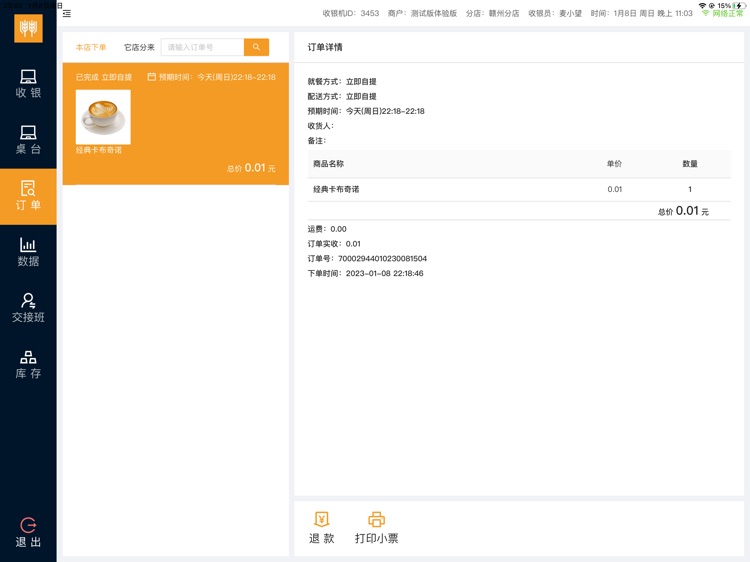
Task: Click the orange search magnifier button
Action: [x=256, y=47]
